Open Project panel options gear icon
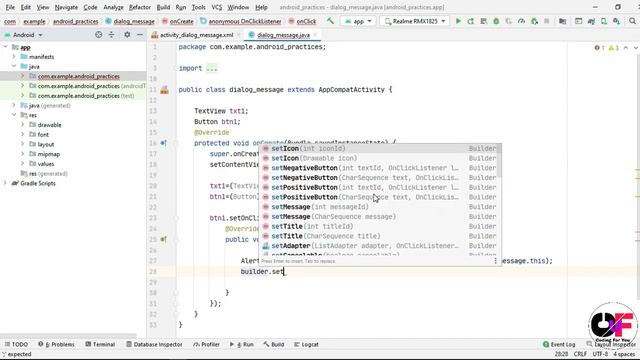Screen dimensions: 640x360 pyautogui.click(x=127, y=35)
